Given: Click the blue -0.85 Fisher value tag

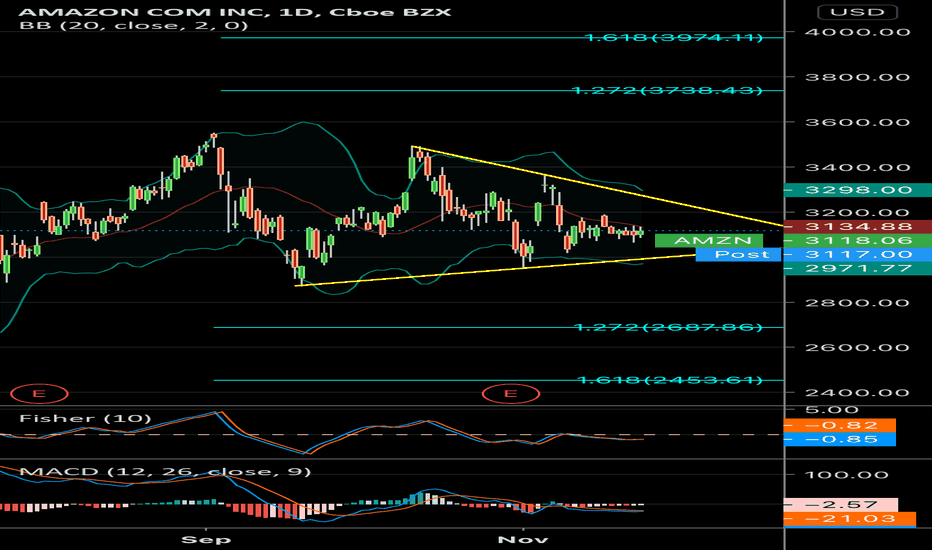Looking at the screenshot, I should pyautogui.click(x=840, y=439).
